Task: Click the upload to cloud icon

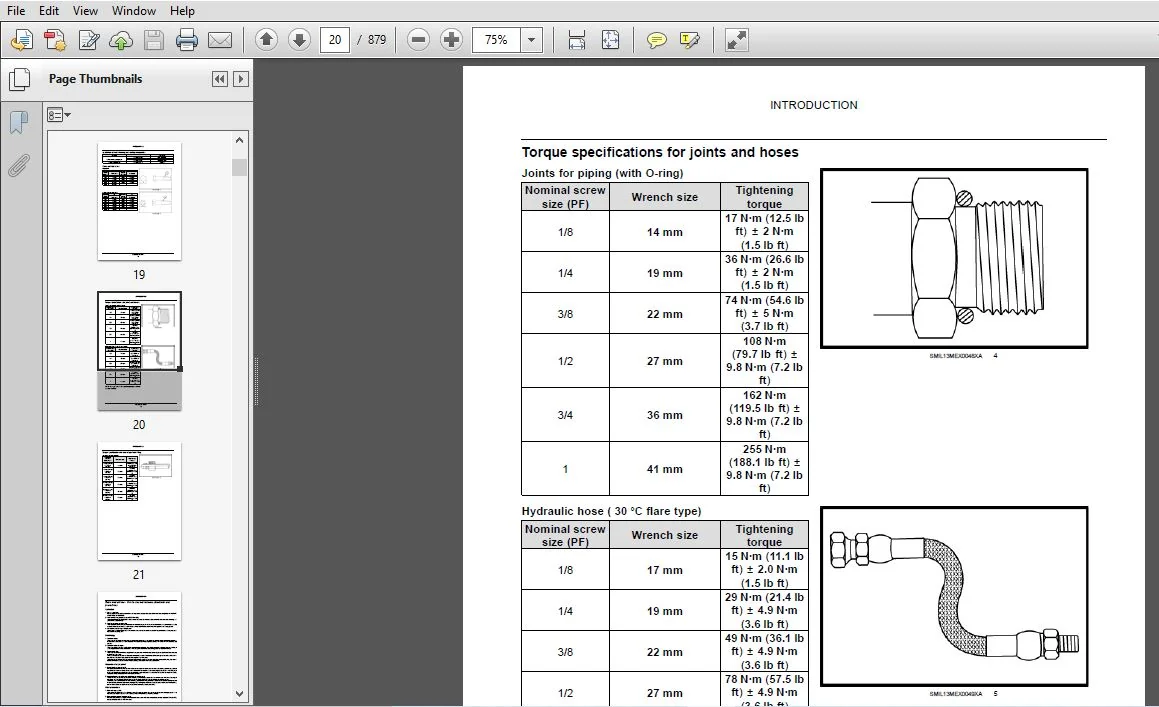Action: click(x=121, y=40)
